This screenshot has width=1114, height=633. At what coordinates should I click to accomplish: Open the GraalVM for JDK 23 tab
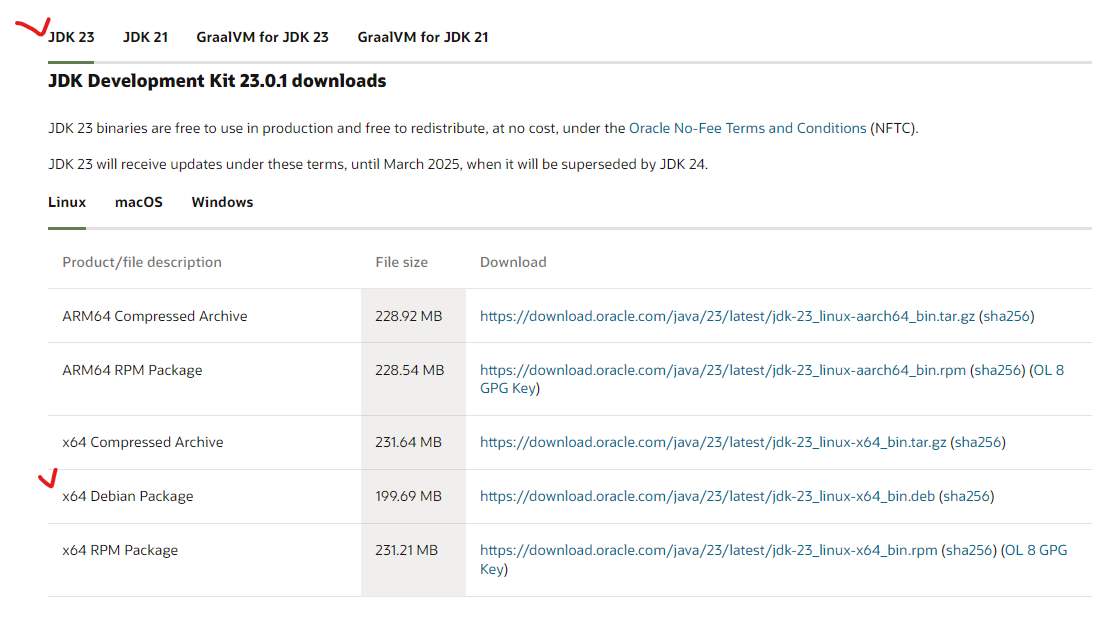(x=262, y=37)
